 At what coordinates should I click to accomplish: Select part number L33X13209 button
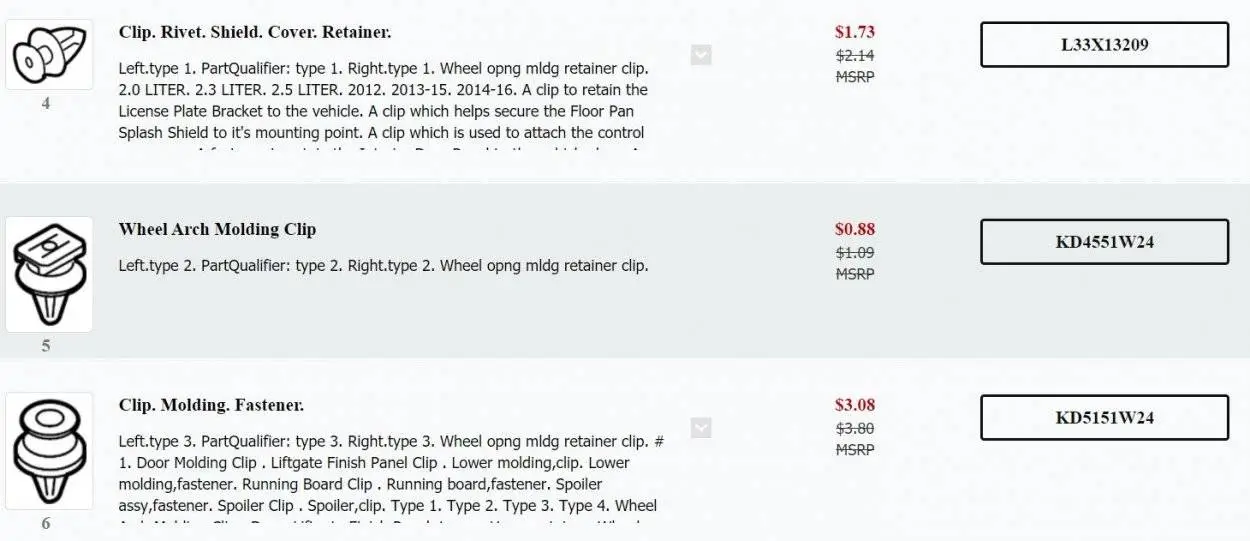(x=1104, y=45)
